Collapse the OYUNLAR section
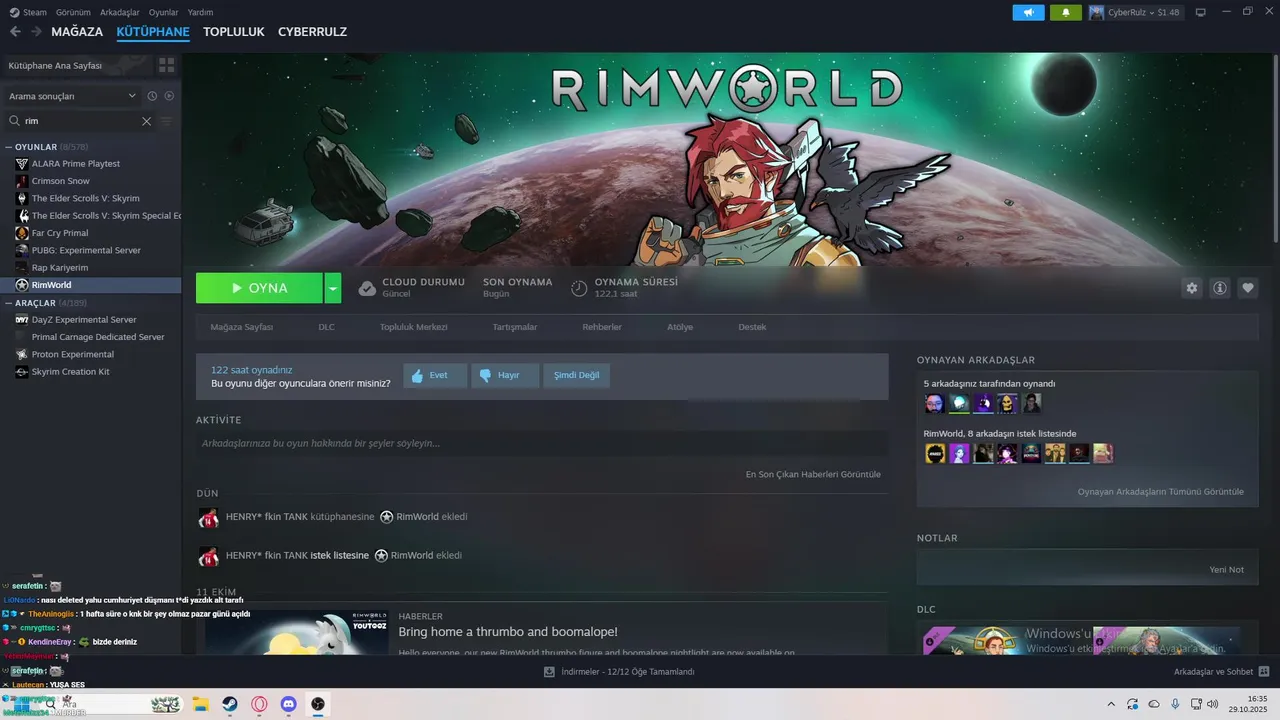The height and width of the screenshot is (720, 1280). [x=9, y=147]
